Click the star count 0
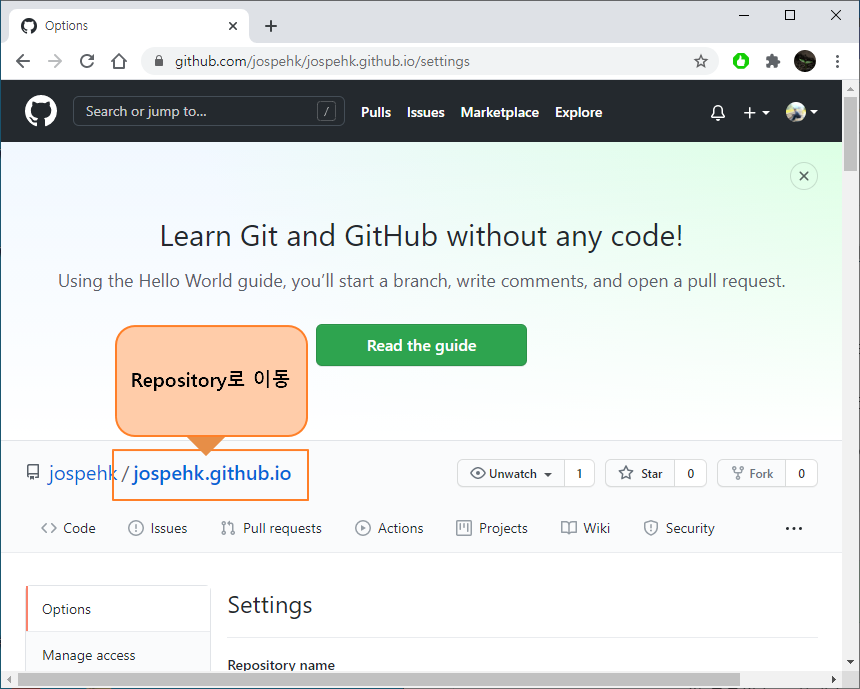This screenshot has width=860, height=689. tap(691, 473)
